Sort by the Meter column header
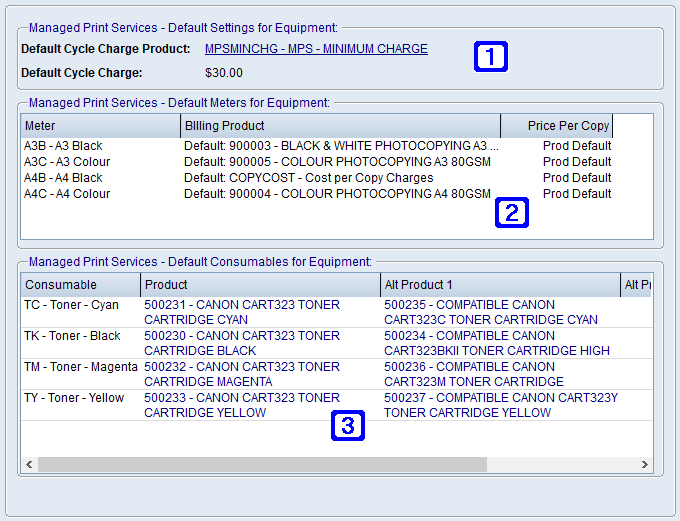 point(100,126)
